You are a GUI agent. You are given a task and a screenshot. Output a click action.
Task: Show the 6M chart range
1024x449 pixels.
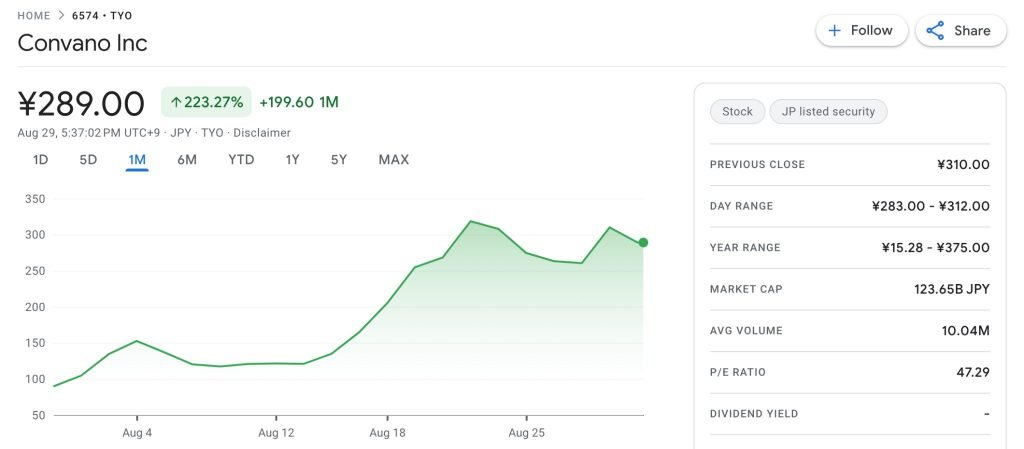[x=187, y=160]
